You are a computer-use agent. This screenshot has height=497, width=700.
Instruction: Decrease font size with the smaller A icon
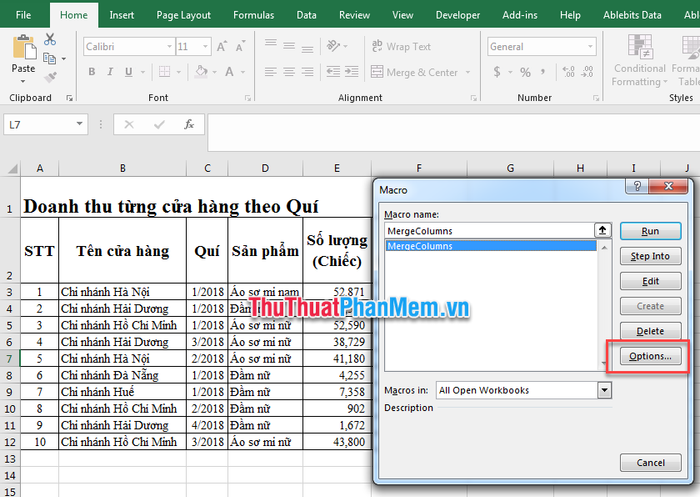(x=240, y=46)
